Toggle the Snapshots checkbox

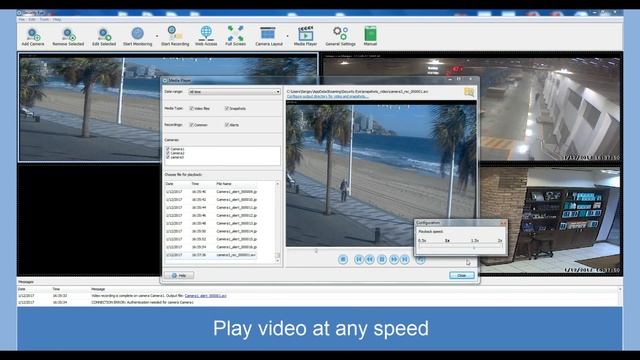[x=227, y=109]
